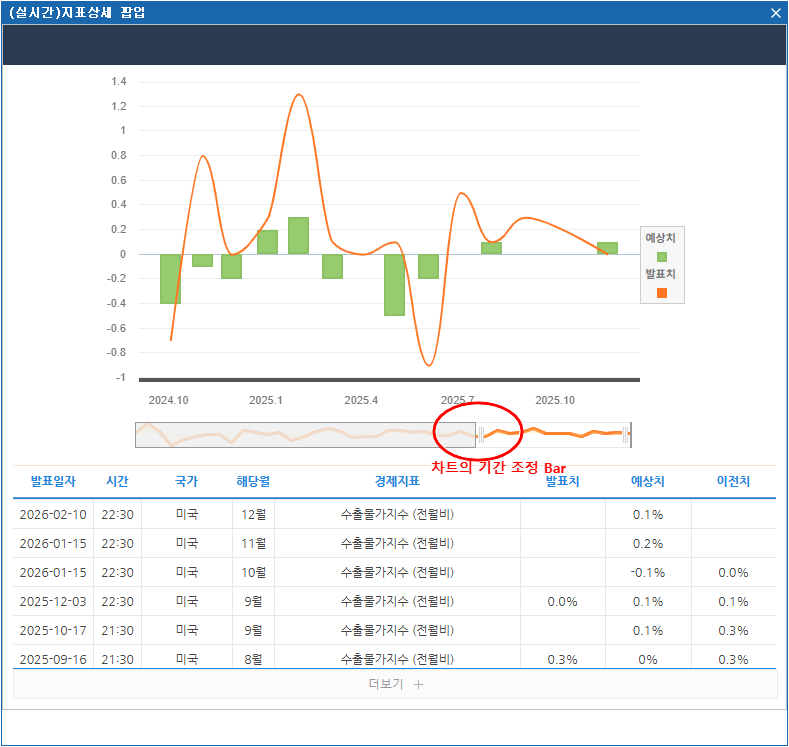The width and height of the screenshot is (789, 747).
Task: Click the 11월 cell in the table
Action: pyautogui.click(x=253, y=544)
